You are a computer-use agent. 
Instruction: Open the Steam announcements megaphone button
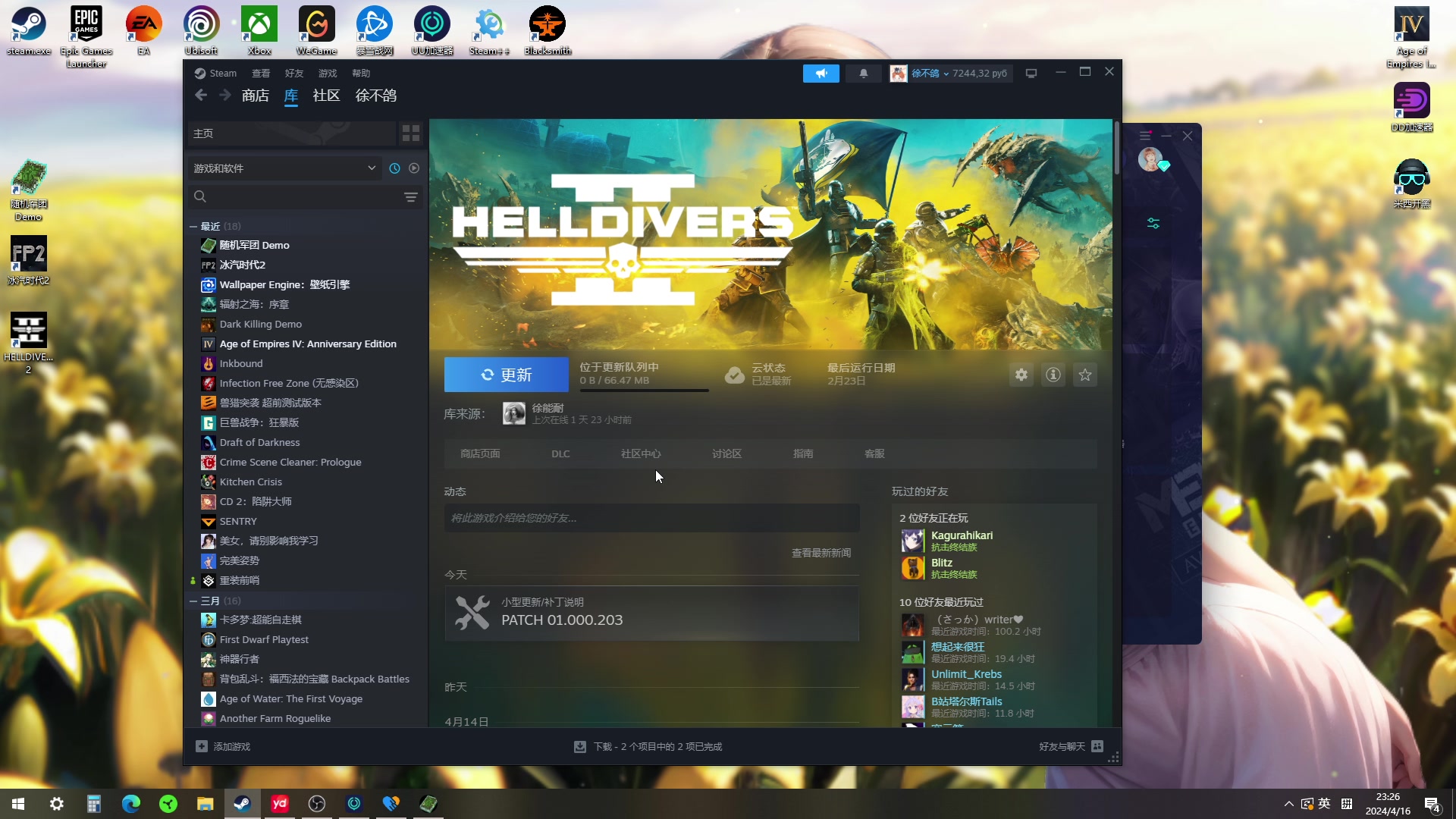(821, 74)
